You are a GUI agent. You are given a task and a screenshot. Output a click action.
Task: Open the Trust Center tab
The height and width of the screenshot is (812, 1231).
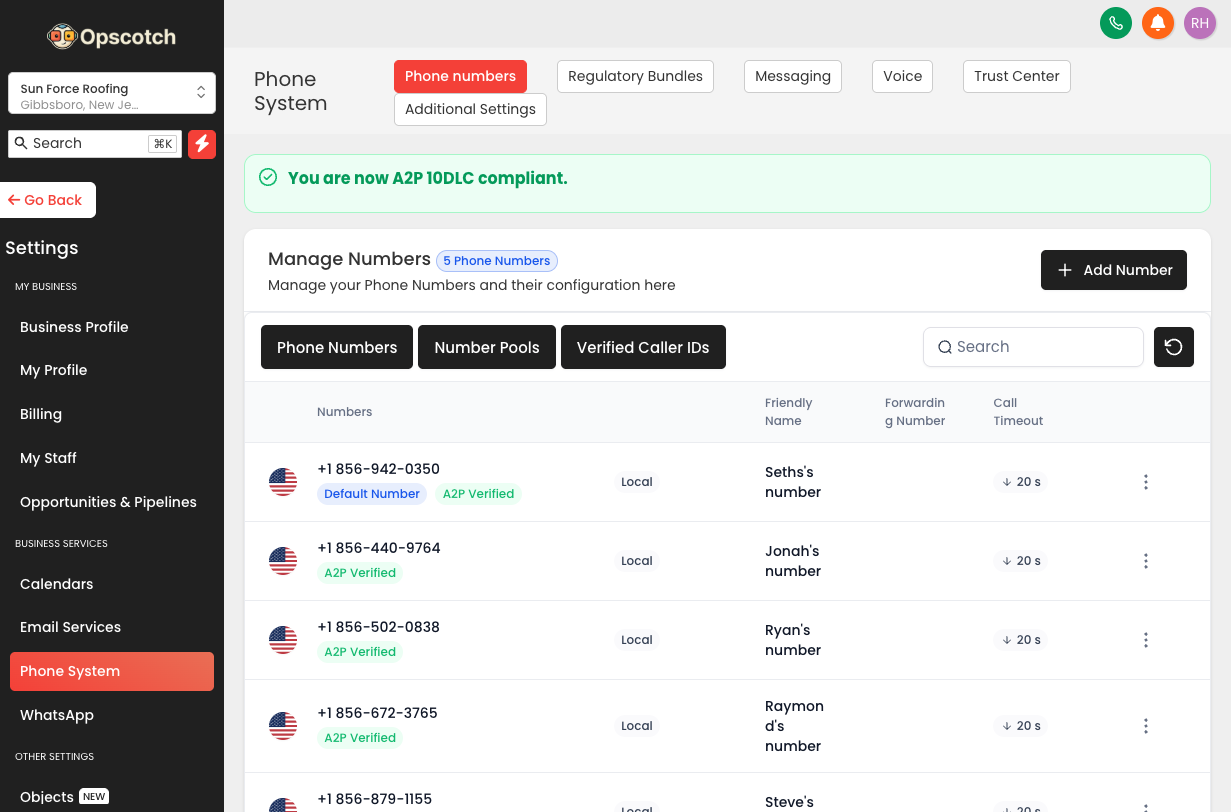click(1016, 77)
